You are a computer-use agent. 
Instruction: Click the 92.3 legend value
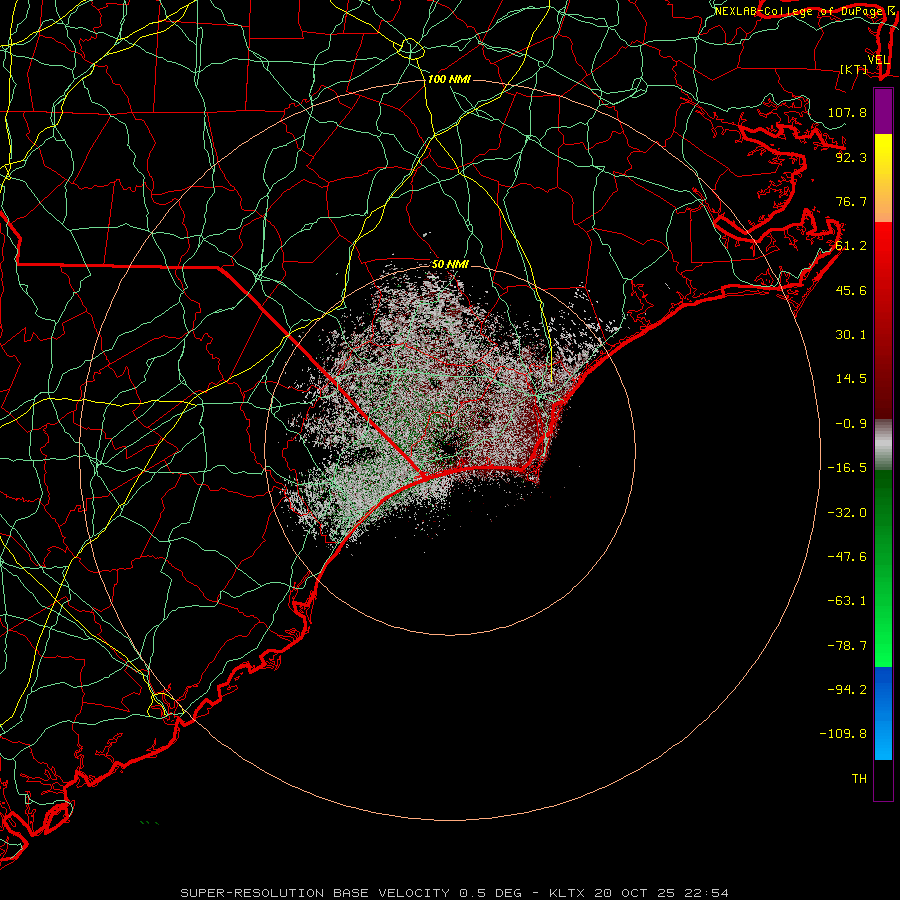tap(851, 157)
